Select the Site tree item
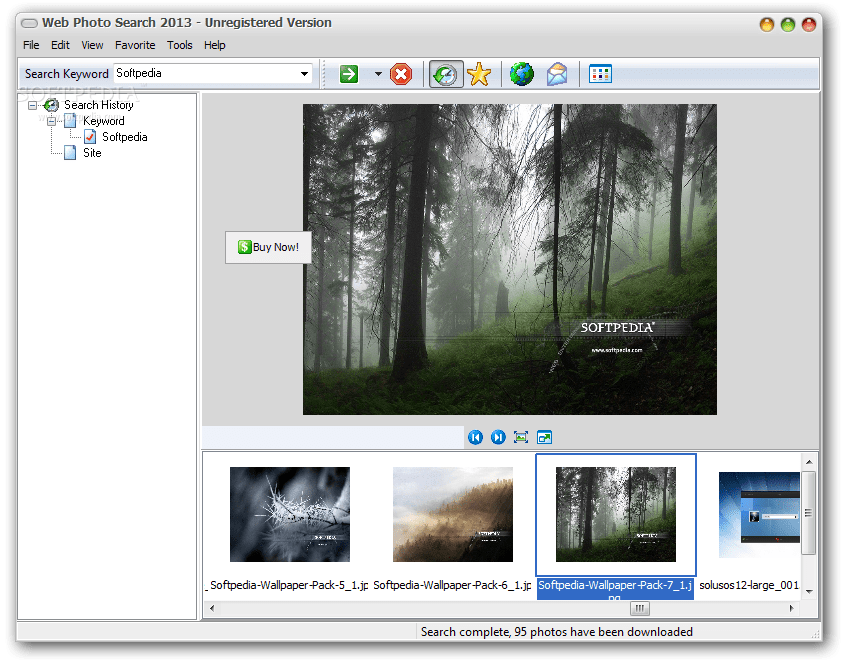Viewport: 843px width, 662px height. (x=92, y=153)
